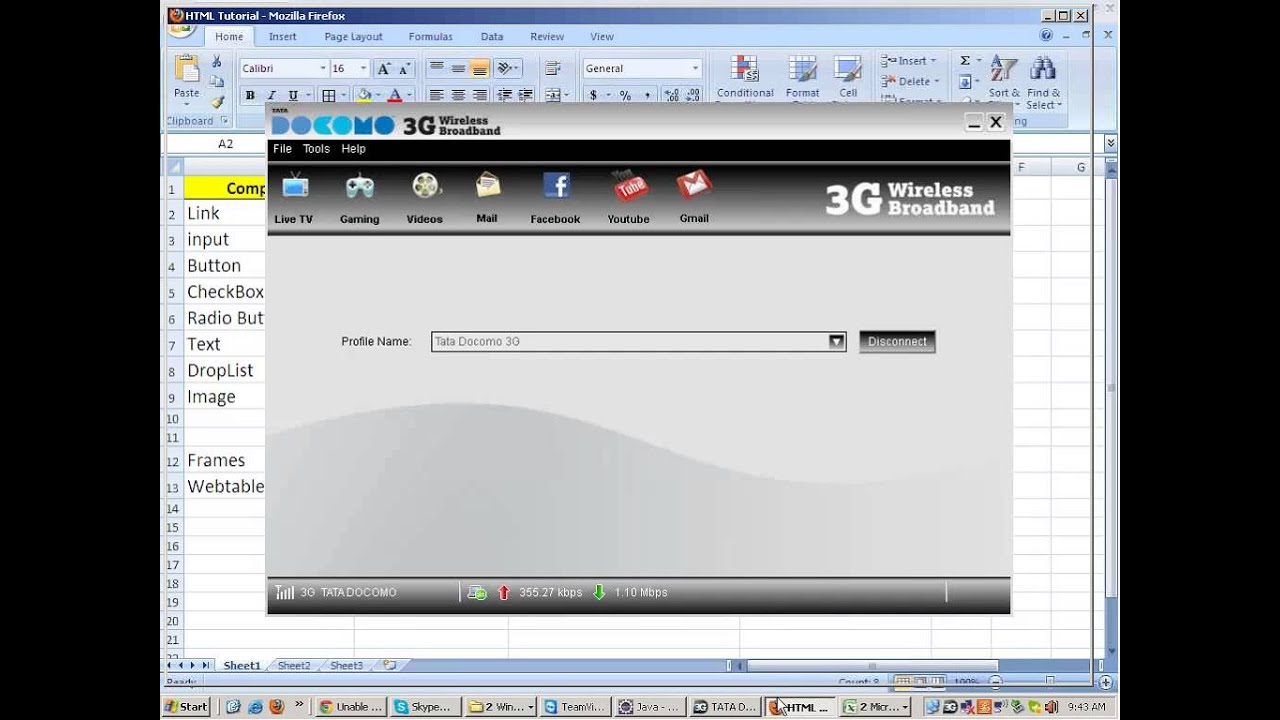
Task: Click the Fill Color bucket icon
Action: pyautogui.click(x=364, y=96)
